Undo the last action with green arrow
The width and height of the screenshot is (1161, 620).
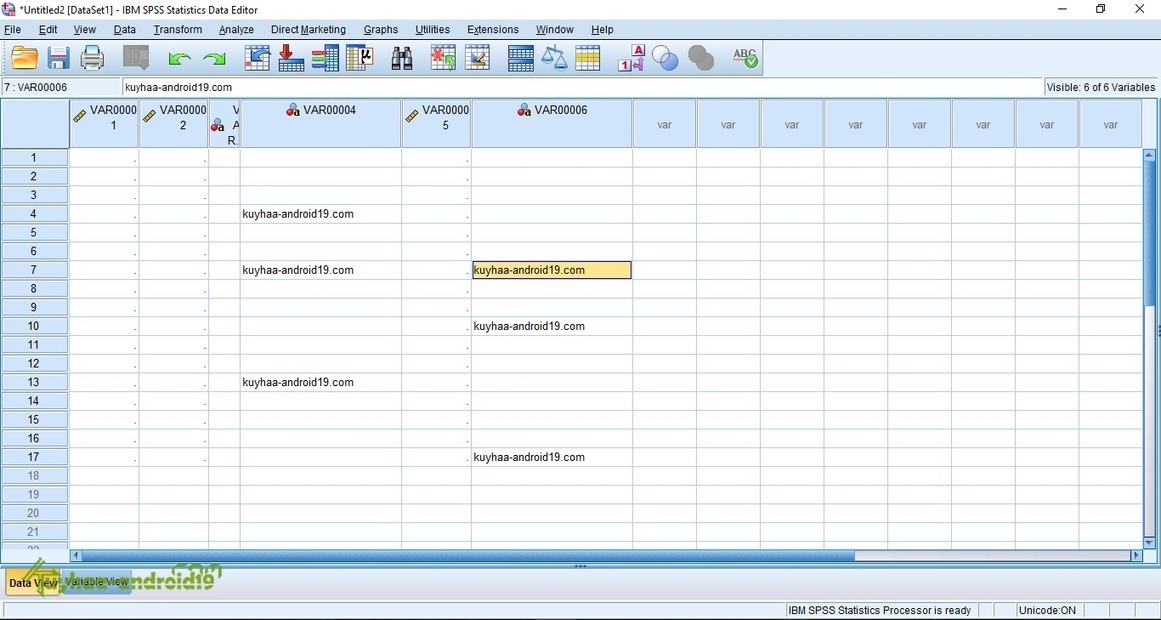point(179,59)
